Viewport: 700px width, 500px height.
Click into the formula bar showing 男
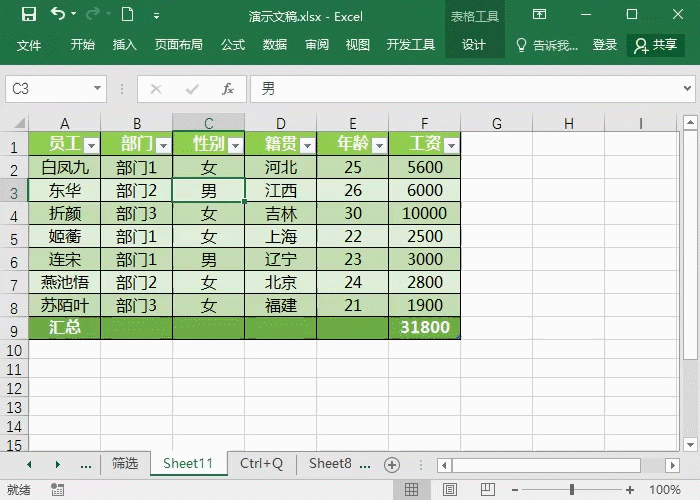tap(464, 89)
